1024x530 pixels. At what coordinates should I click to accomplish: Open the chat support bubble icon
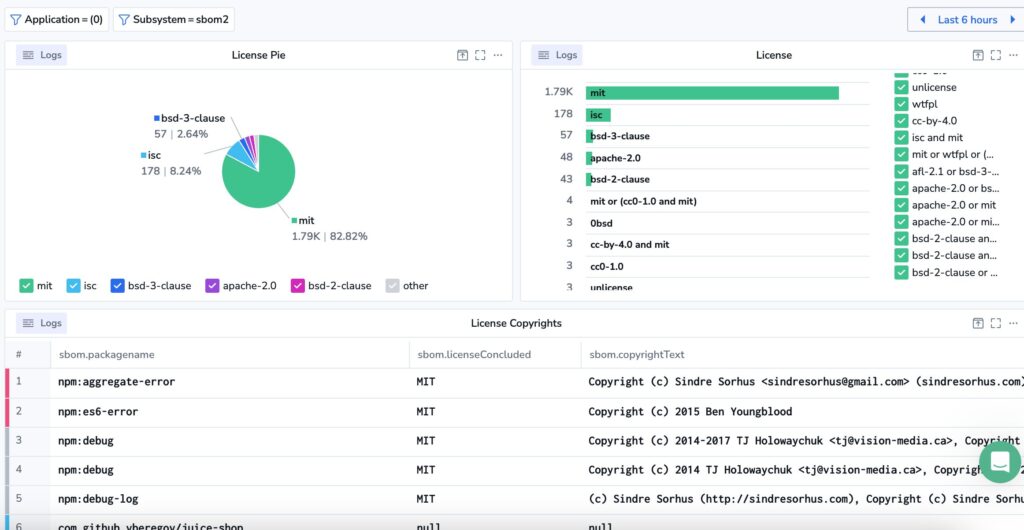tap(999, 461)
